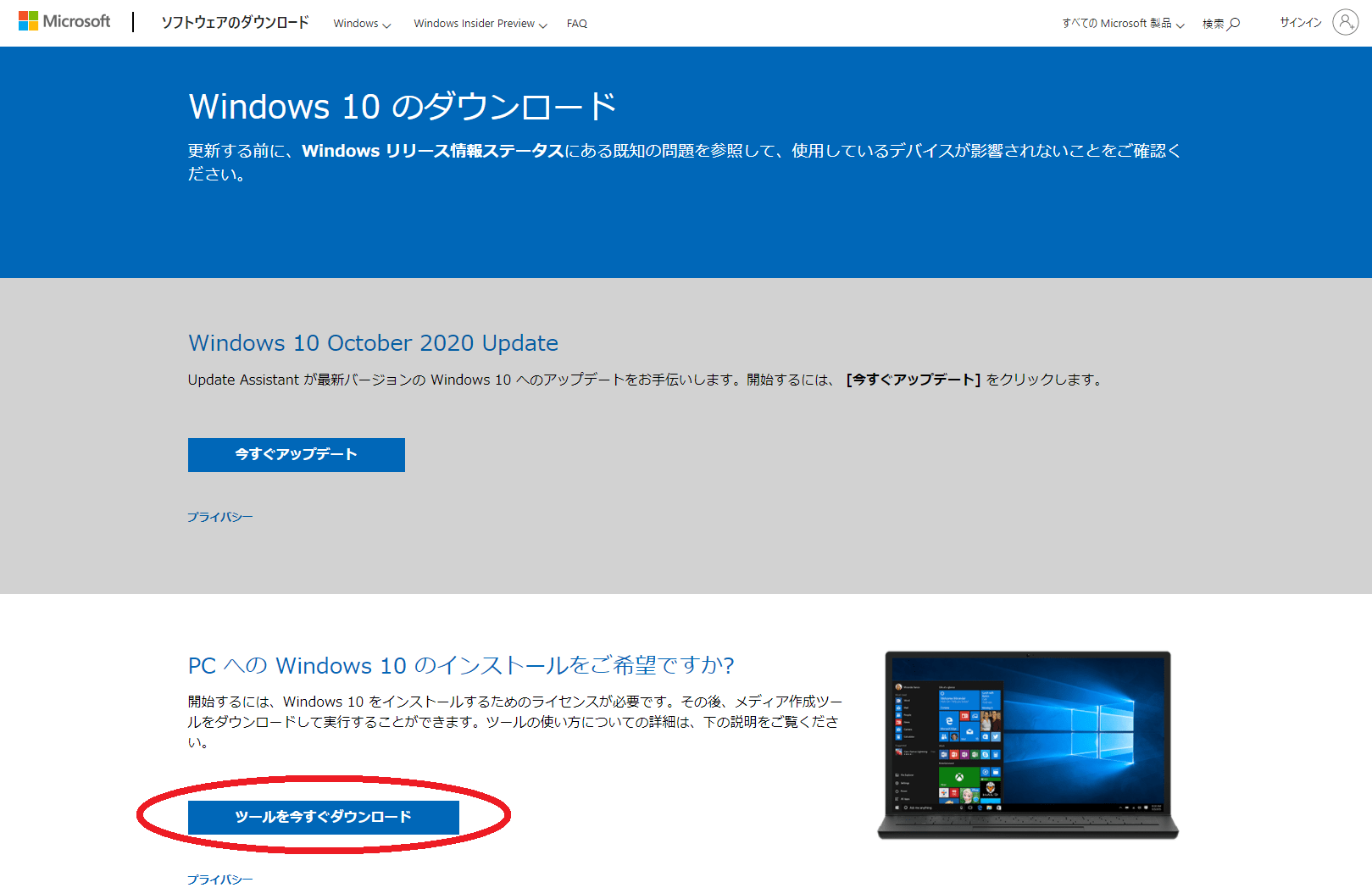1372x888 pixels.
Task: Open プライバシー link under 今すぐアップデート
Action: point(220,517)
